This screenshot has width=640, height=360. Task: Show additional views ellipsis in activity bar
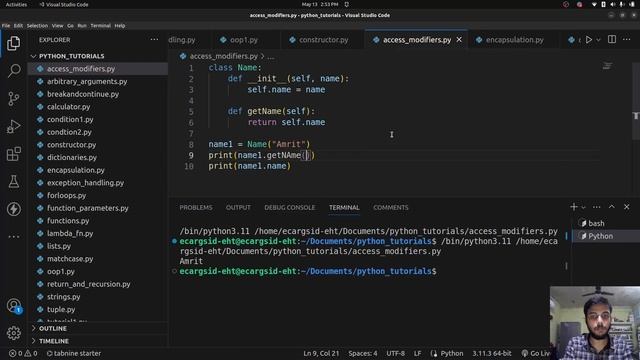[13, 236]
